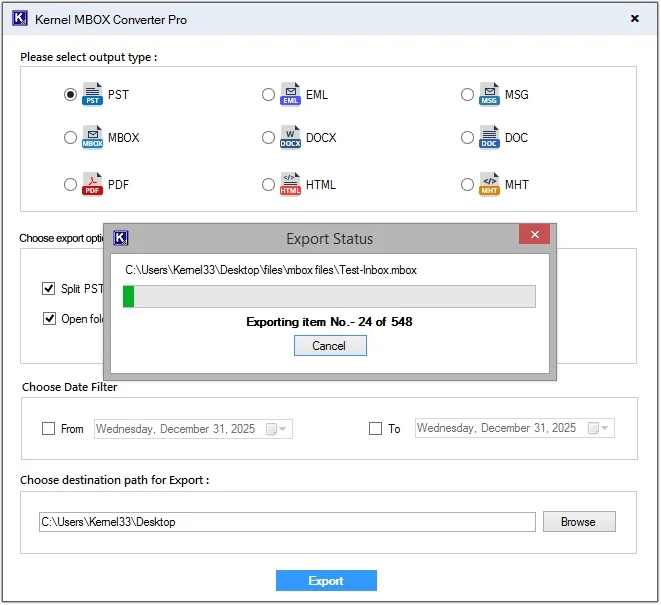The image size is (661, 605).
Task: Select the HTML radio button
Action: click(x=268, y=184)
